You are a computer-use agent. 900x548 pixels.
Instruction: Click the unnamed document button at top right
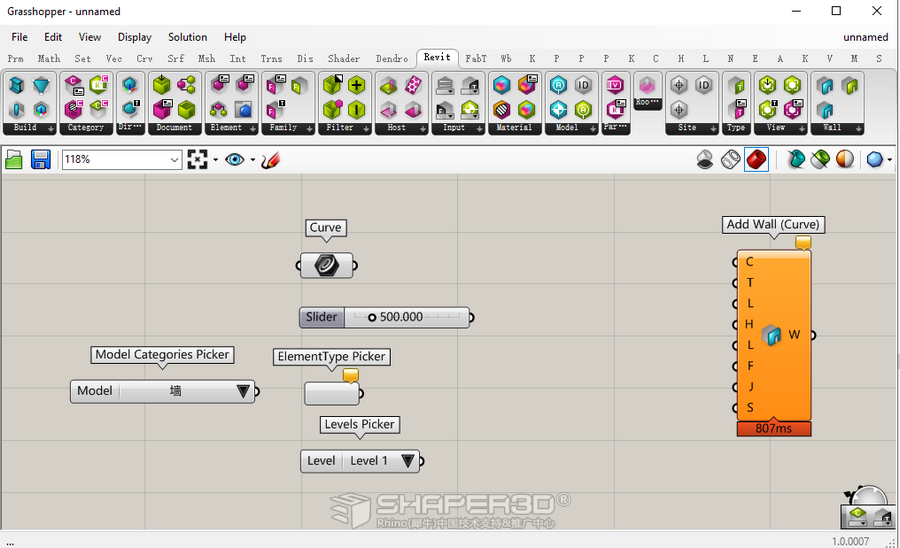pos(866,37)
